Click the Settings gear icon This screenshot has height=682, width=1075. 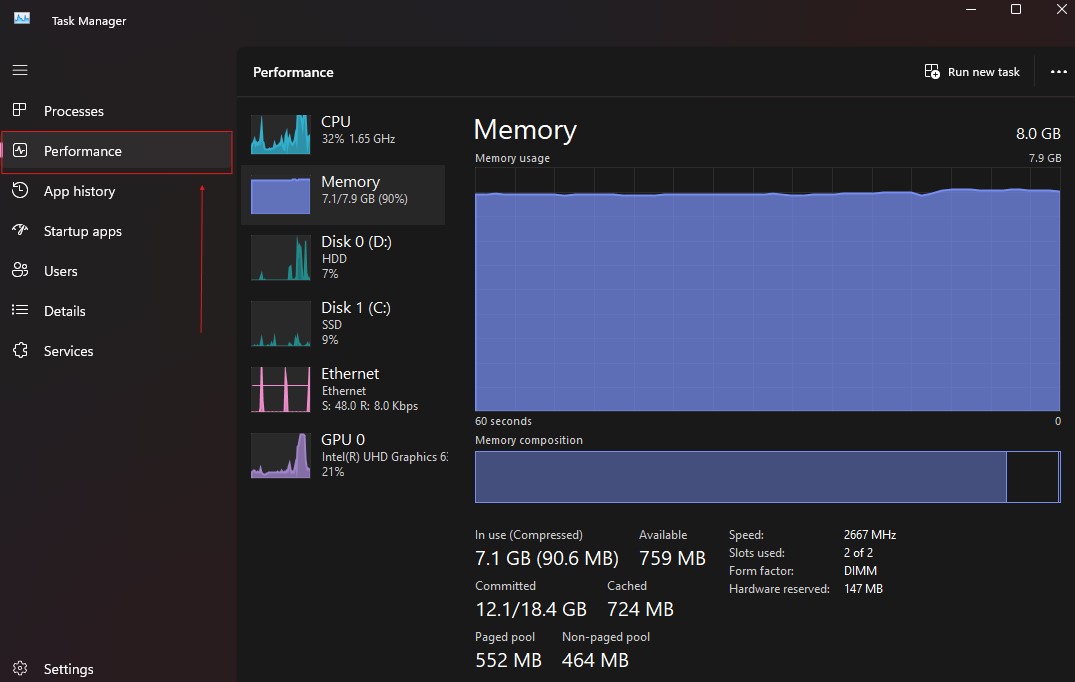[x=20, y=669]
